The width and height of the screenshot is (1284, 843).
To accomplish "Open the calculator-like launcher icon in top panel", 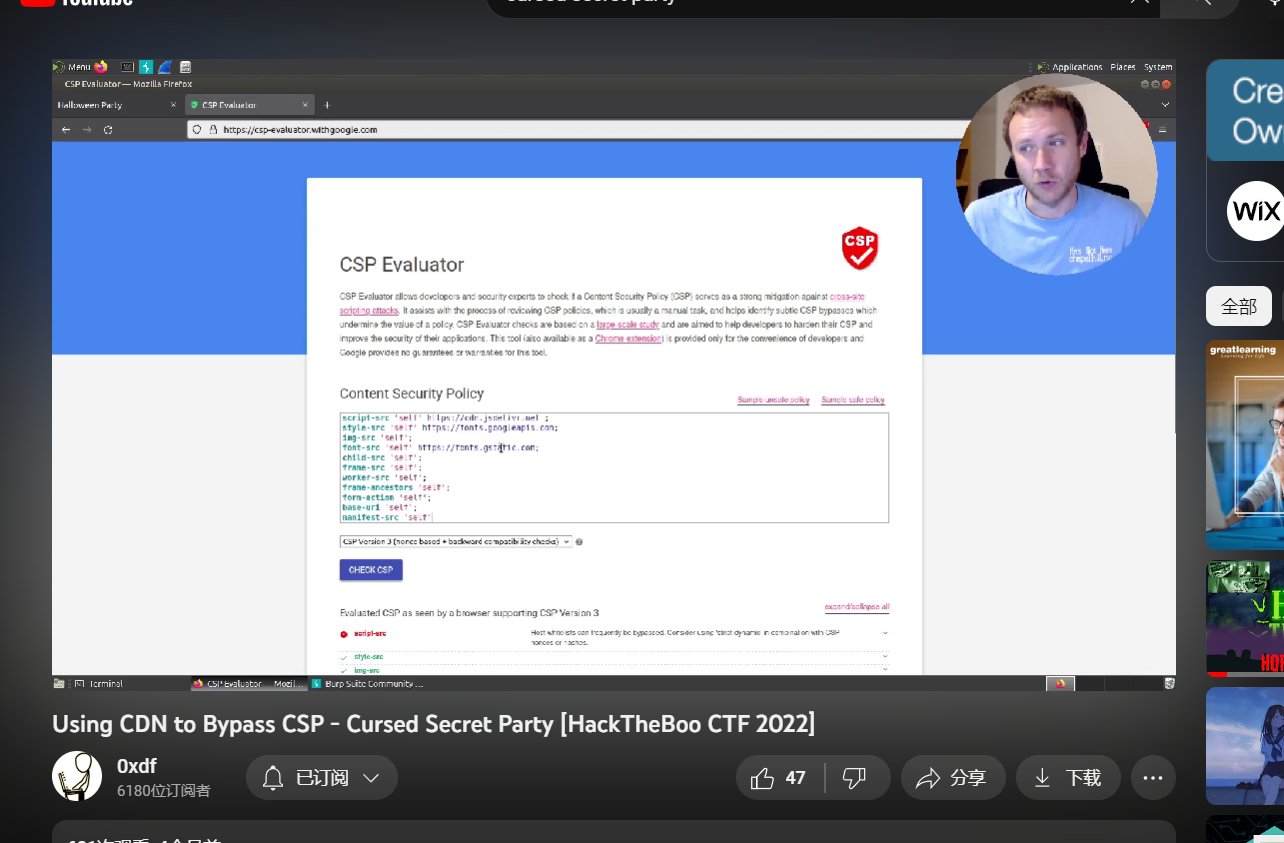I will click(185, 67).
